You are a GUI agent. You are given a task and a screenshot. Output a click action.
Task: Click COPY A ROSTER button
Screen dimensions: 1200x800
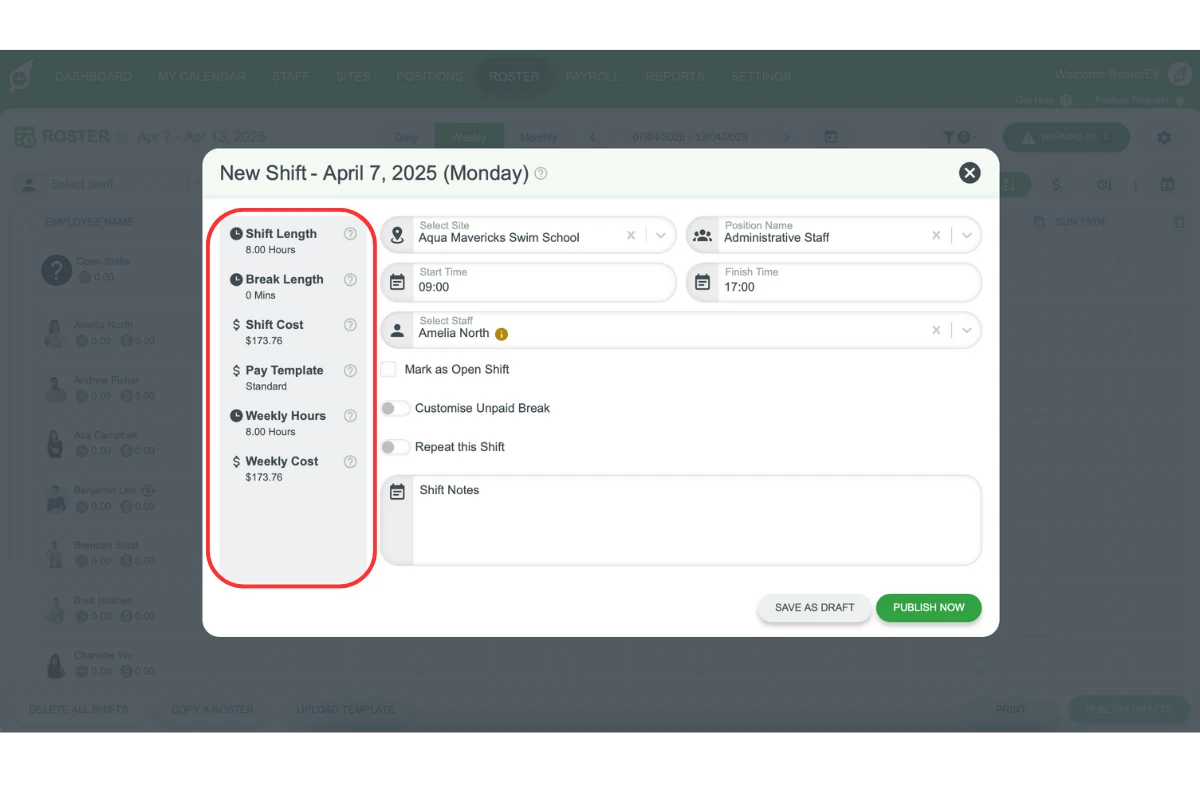pos(212,710)
